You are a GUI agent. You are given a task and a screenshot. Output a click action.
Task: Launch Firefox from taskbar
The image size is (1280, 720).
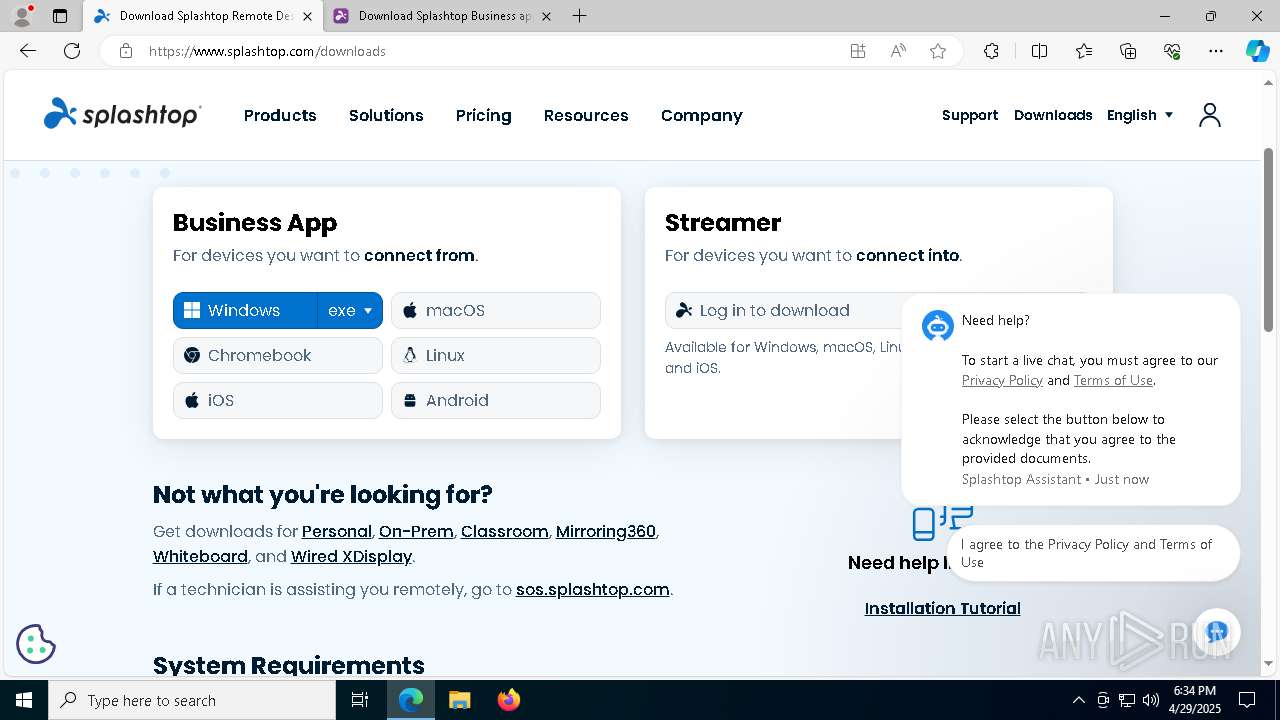[509, 700]
